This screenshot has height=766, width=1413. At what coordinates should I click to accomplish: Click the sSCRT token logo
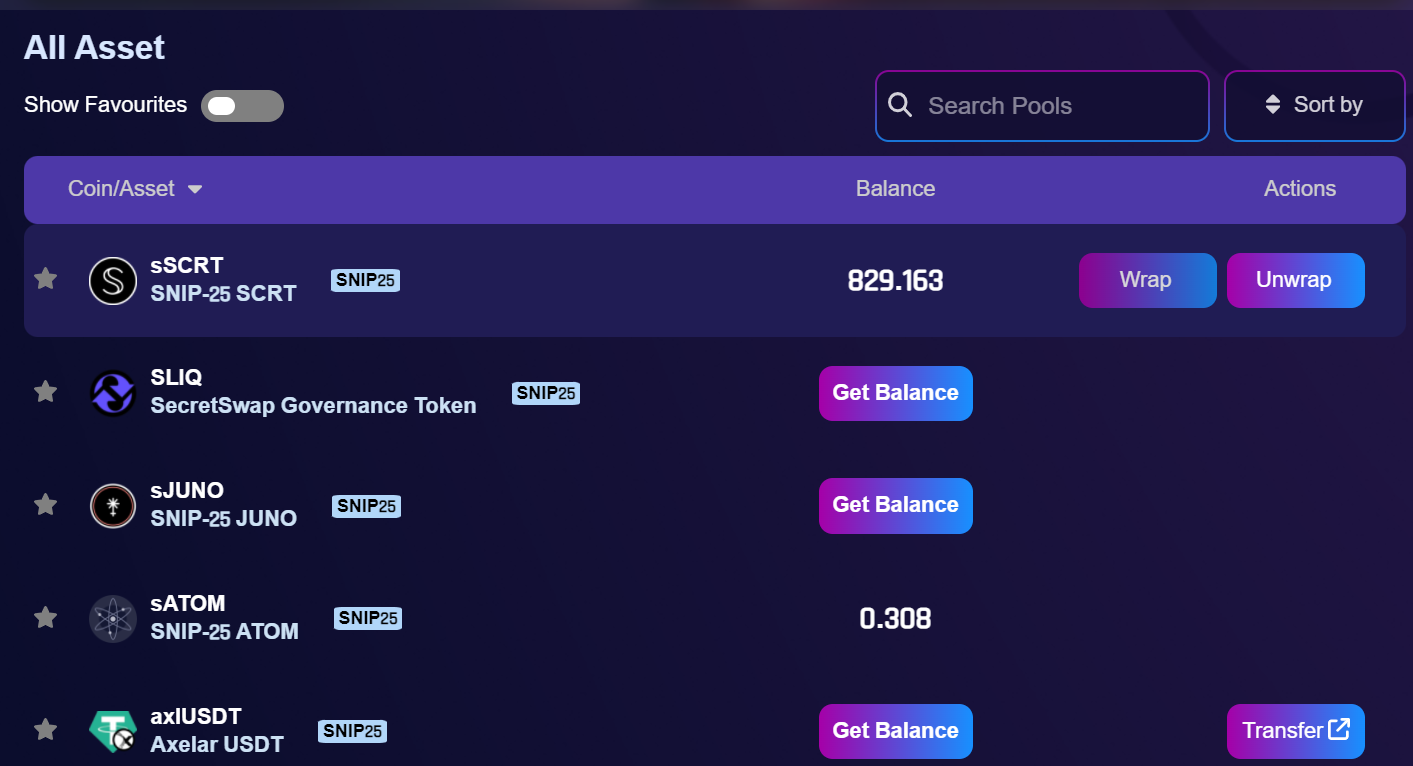coord(113,281)
